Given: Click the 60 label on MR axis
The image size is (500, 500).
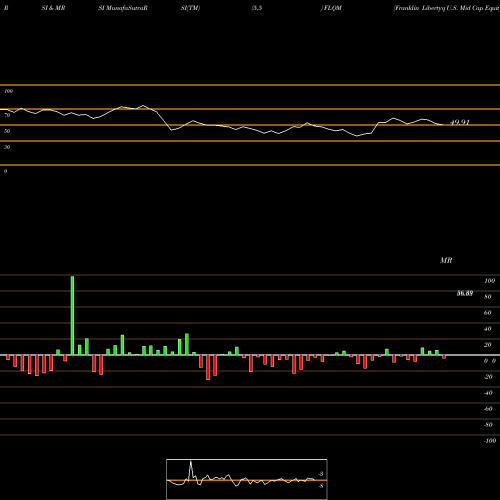Looking at the screenshot, I should point(488,313).
